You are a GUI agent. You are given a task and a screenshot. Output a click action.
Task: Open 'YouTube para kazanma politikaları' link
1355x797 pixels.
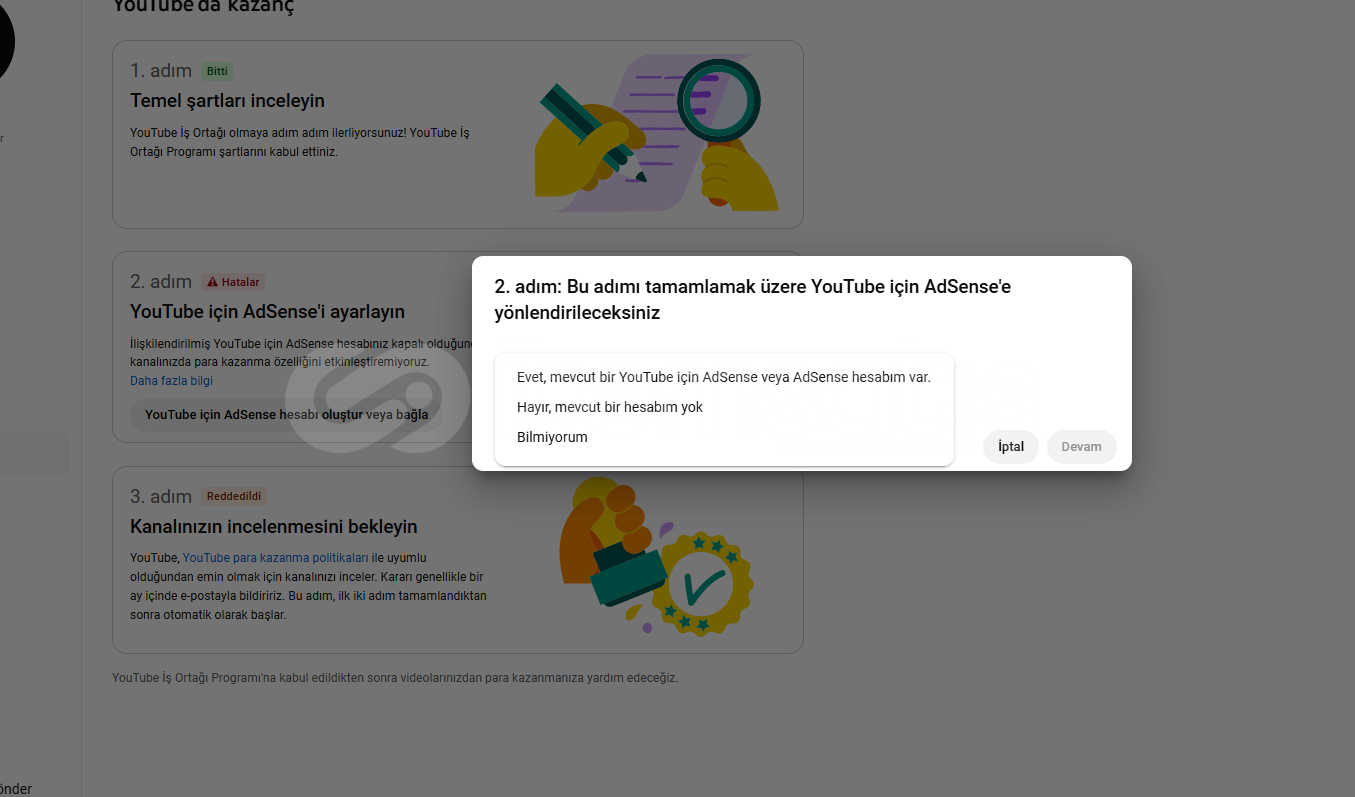pyautogui.click(x=276, y=558)
